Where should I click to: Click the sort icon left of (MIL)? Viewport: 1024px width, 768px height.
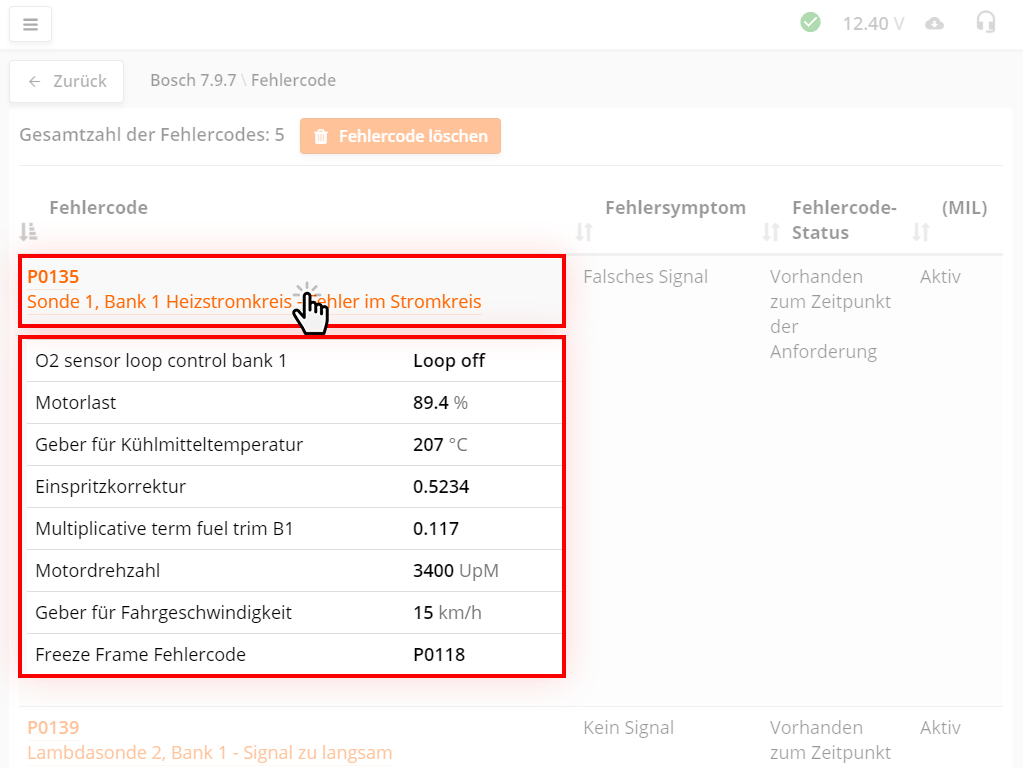(921, 232)
